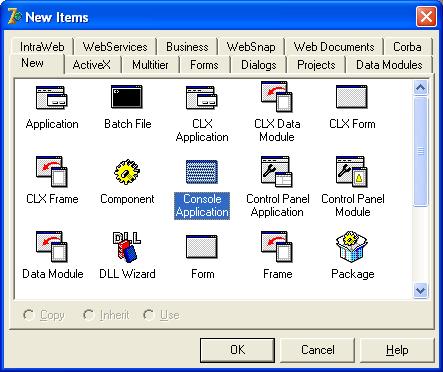The image size is (443, 372).
Task: Select the Package box icon
Action: (352, 247)
